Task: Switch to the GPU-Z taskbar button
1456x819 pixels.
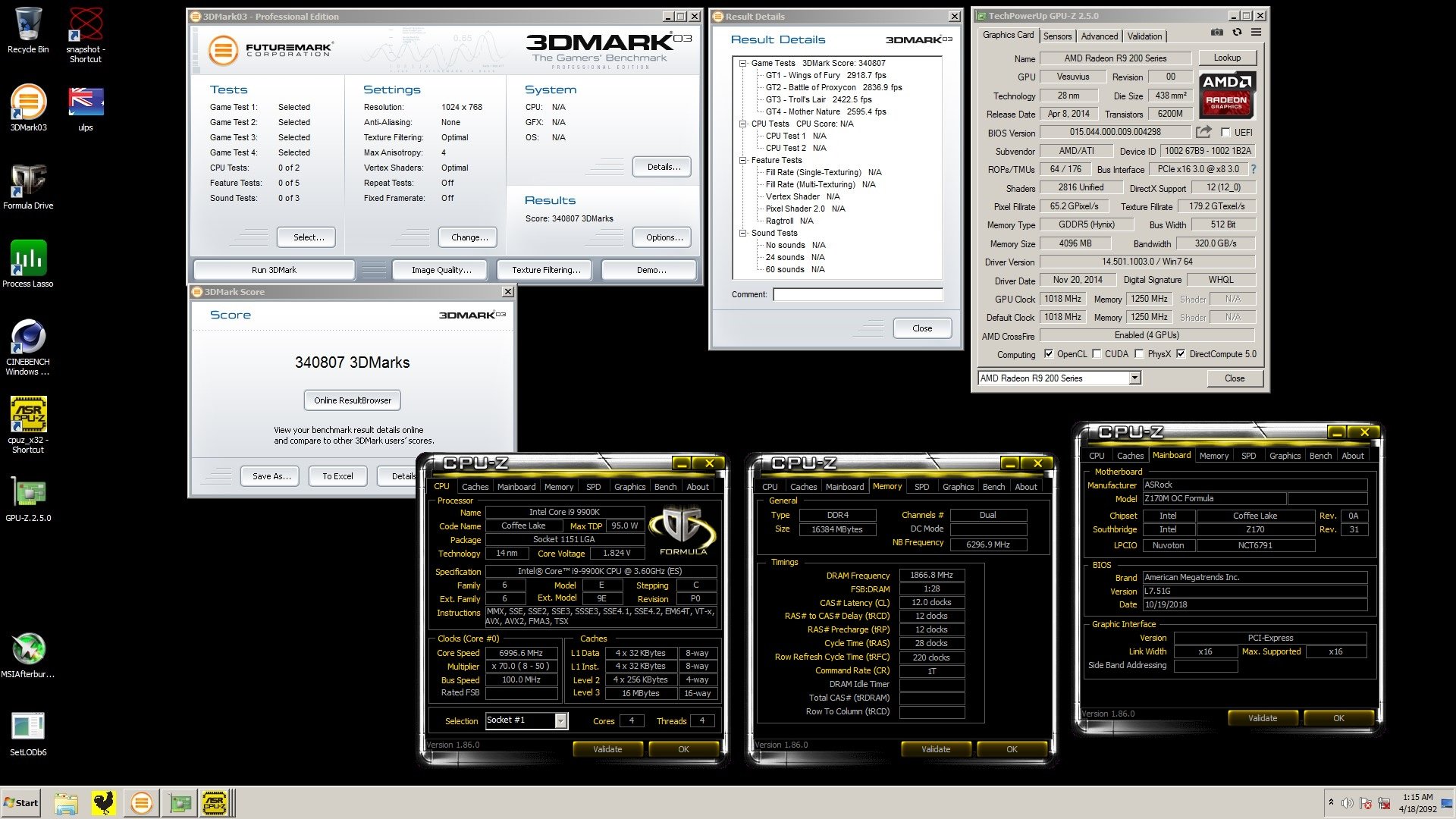Action: click(180, 803)
